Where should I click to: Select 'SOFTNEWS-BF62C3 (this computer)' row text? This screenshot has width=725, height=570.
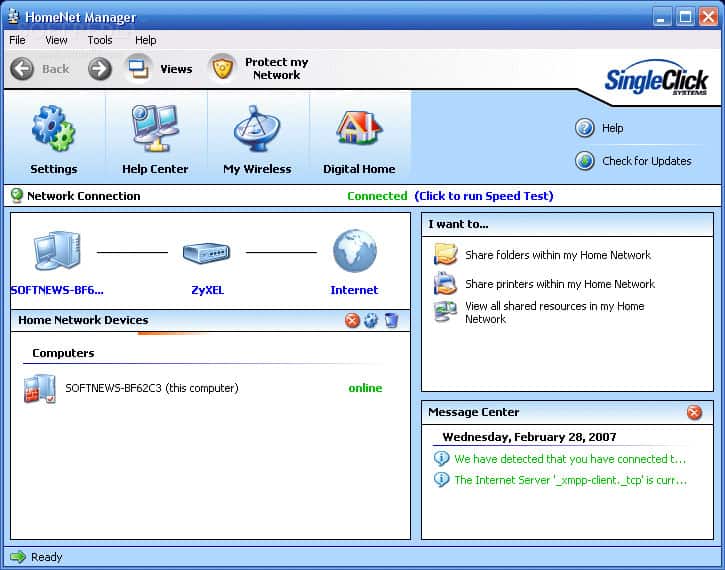[152, 388]
